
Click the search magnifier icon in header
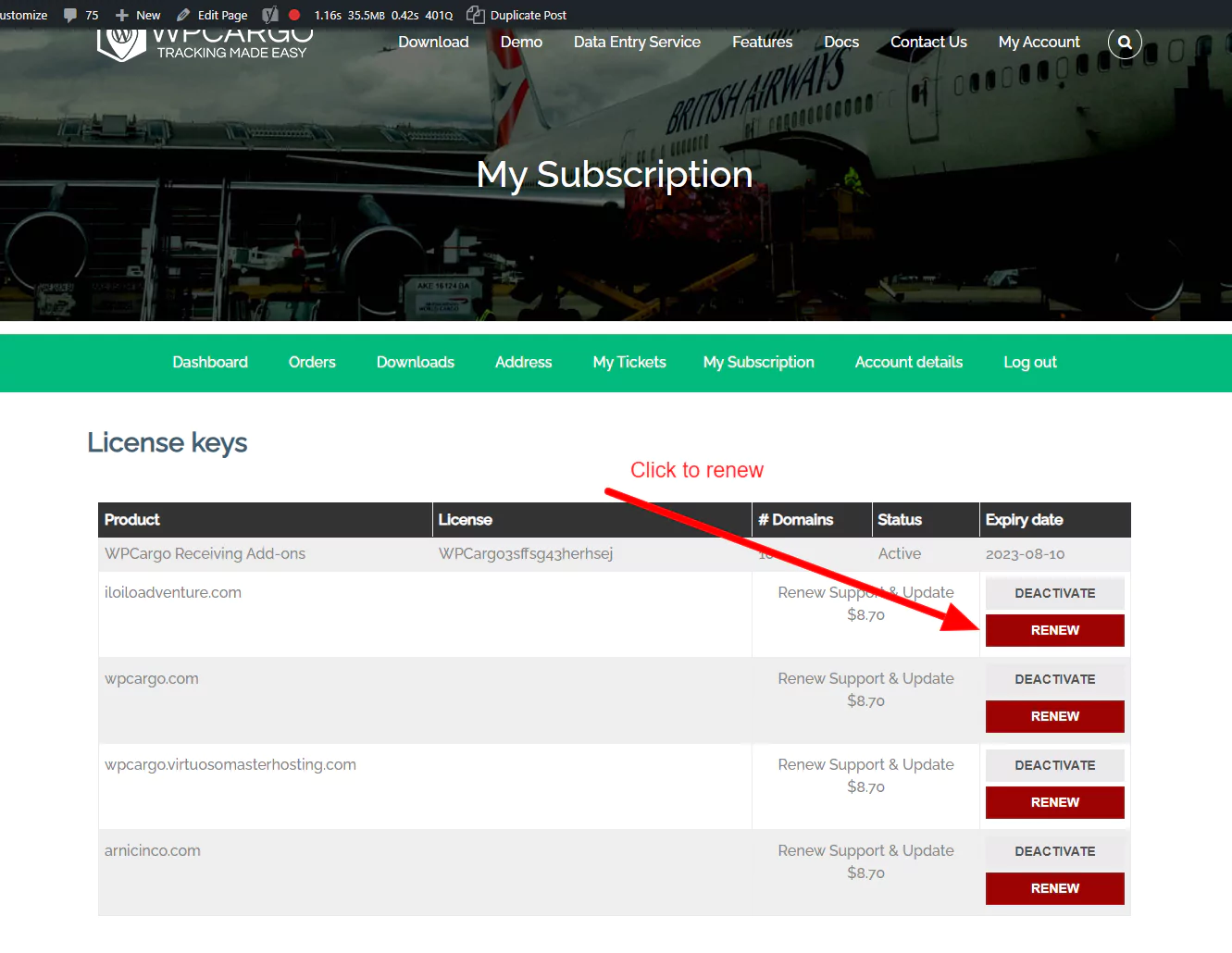1125,43
